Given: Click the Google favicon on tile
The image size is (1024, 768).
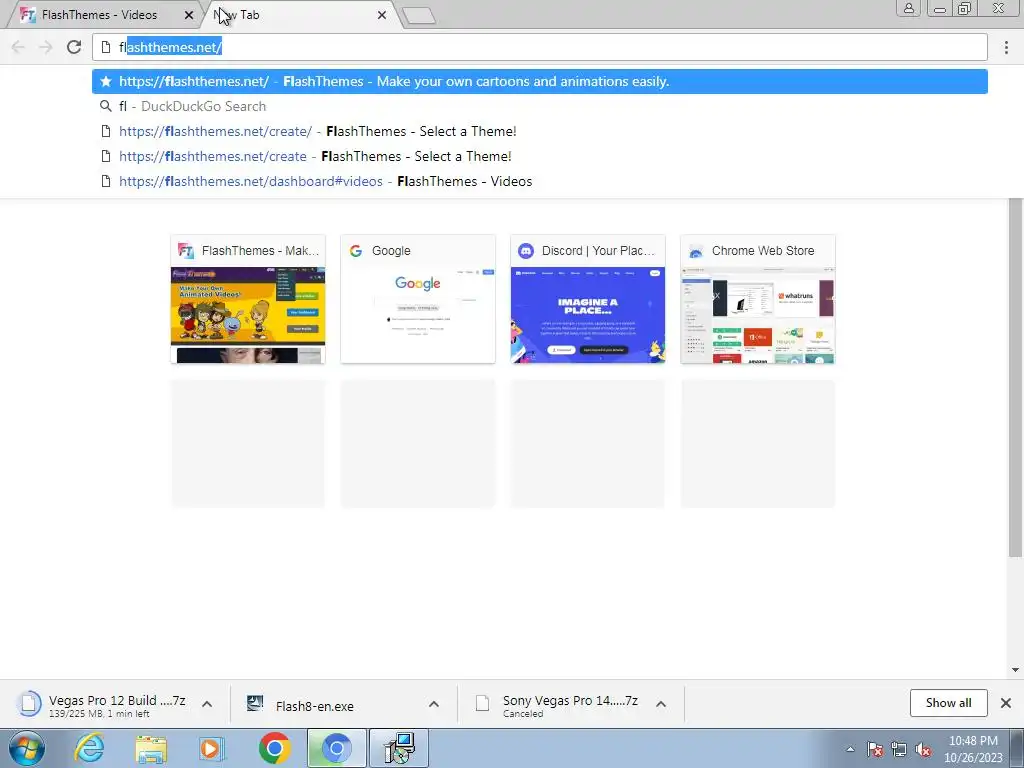Looking at the screenshot, I should click(x=356, y=251).
